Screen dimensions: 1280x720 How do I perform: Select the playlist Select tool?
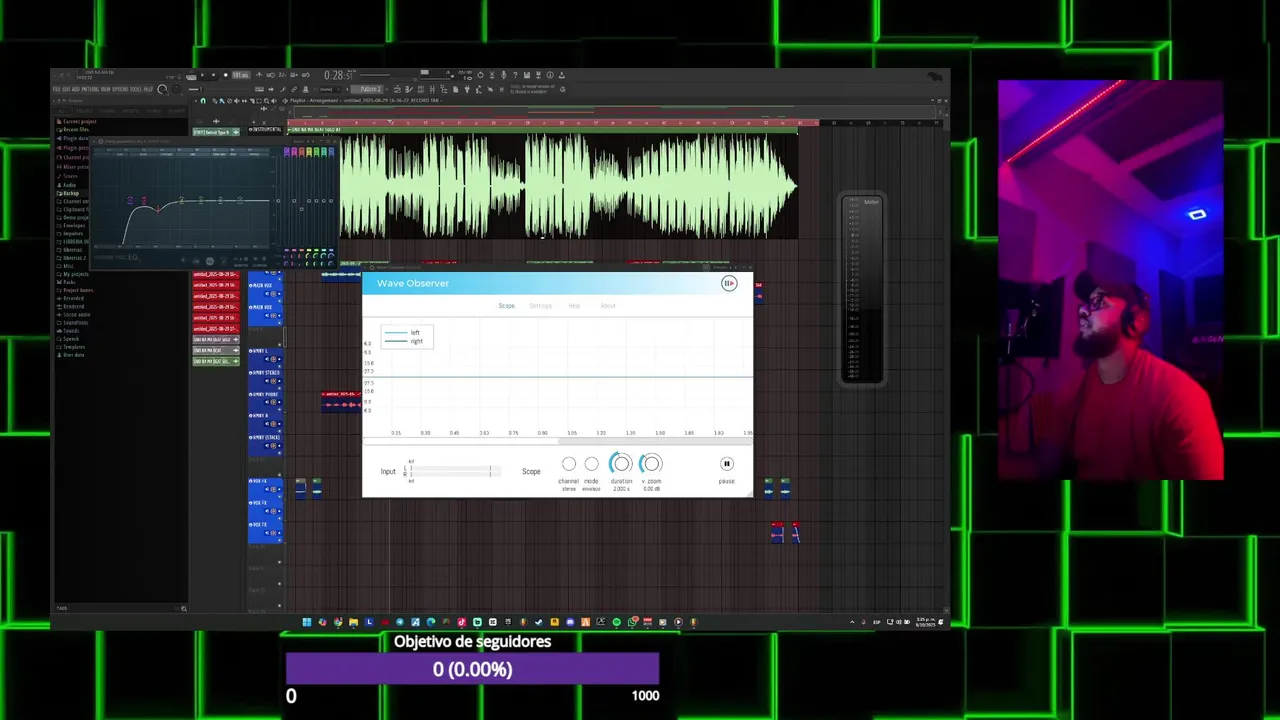(x=259, y=101)
